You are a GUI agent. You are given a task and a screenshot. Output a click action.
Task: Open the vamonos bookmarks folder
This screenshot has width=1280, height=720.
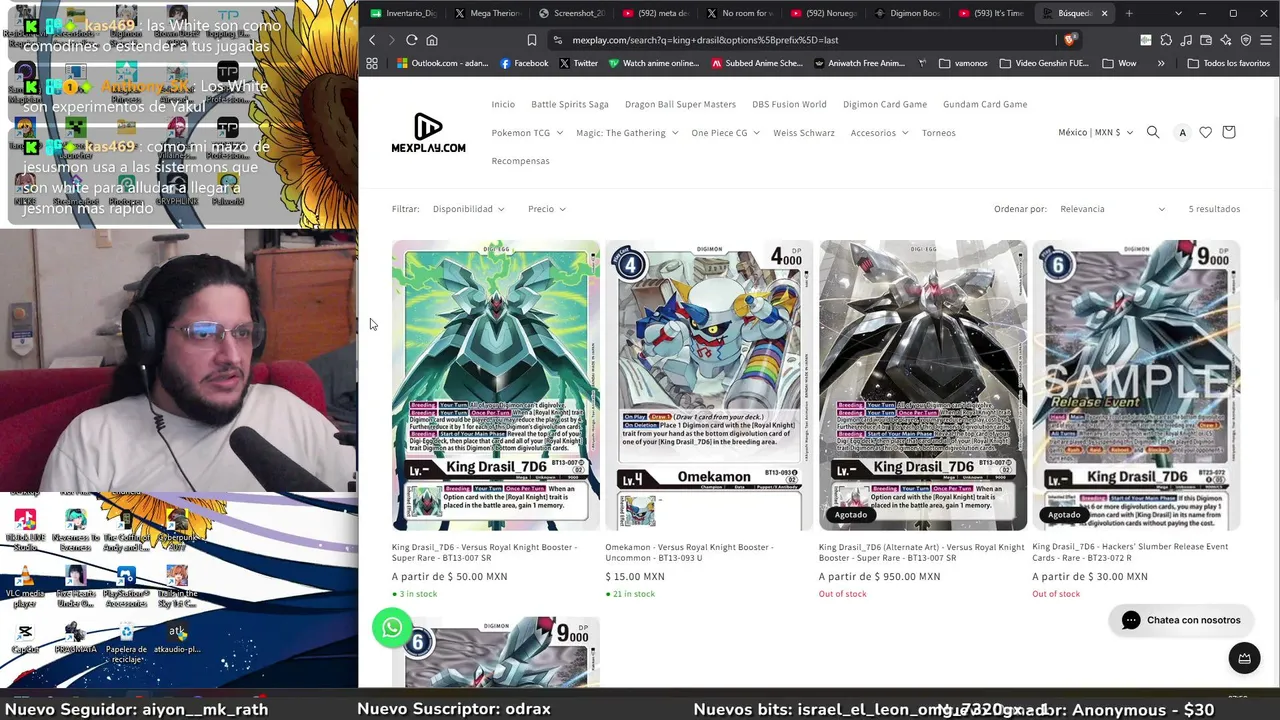963,63
